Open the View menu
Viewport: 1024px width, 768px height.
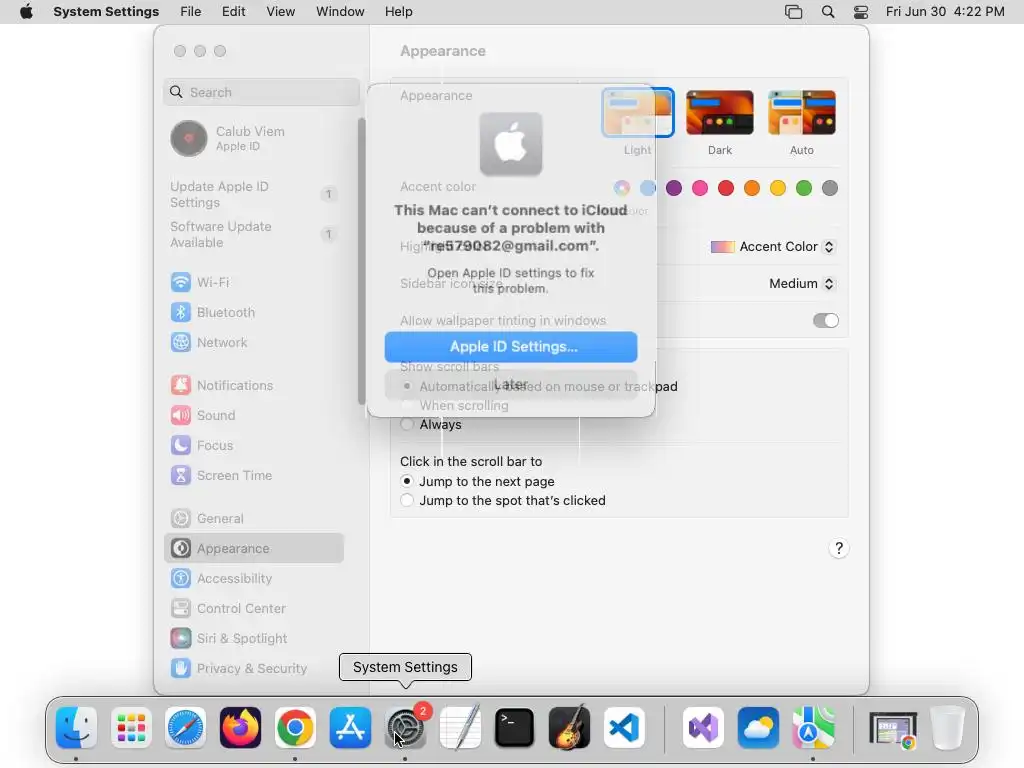[x=280, y=12]
